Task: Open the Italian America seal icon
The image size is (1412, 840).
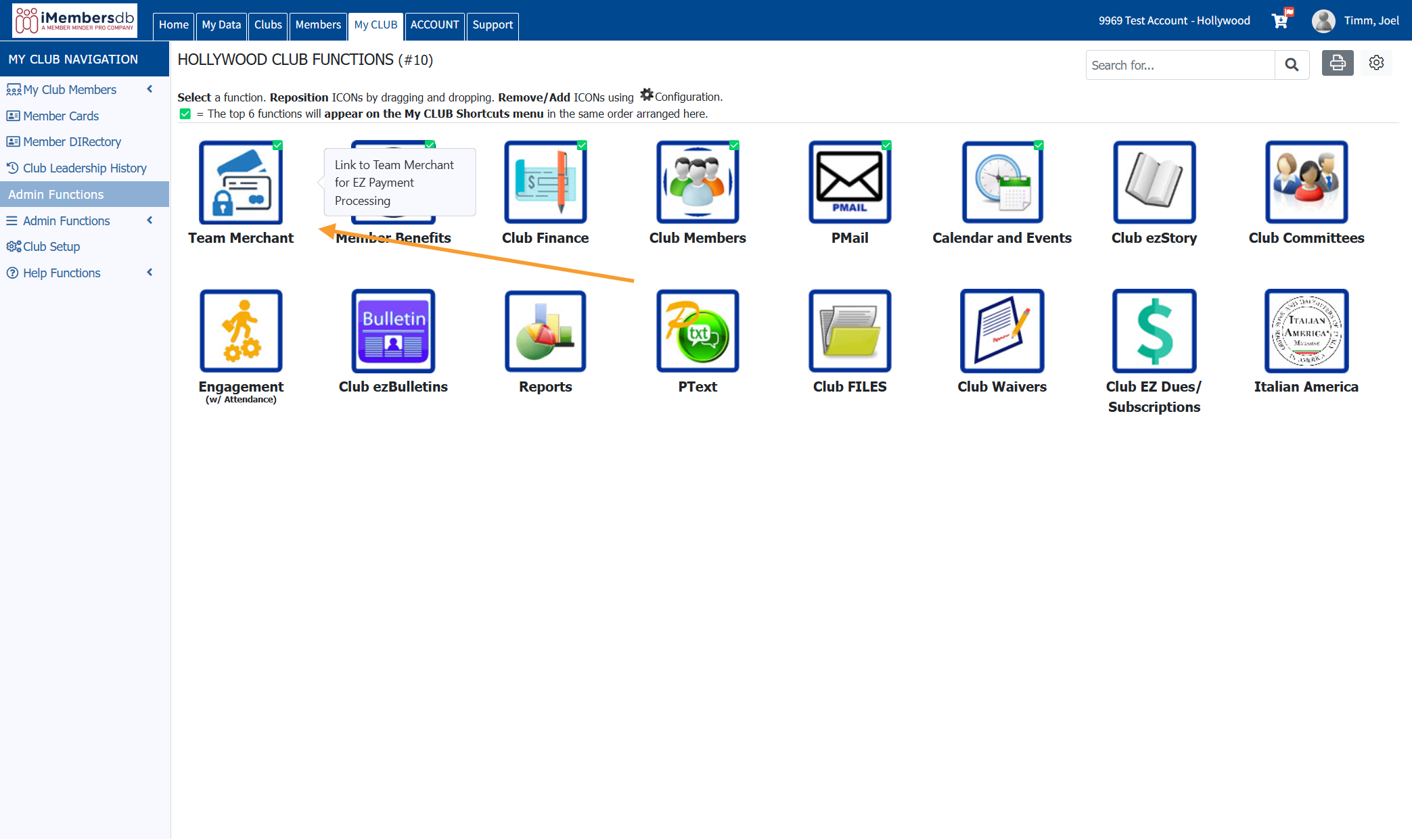Action: (x=1306, y=331)
